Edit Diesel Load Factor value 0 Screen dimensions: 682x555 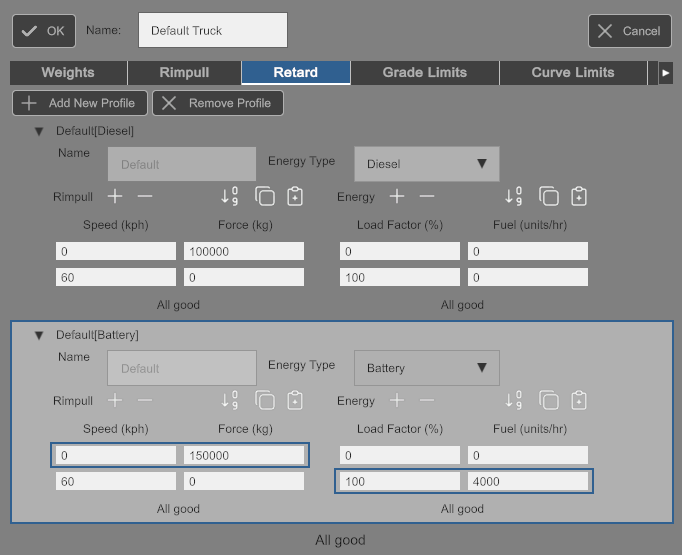(400, 251)
